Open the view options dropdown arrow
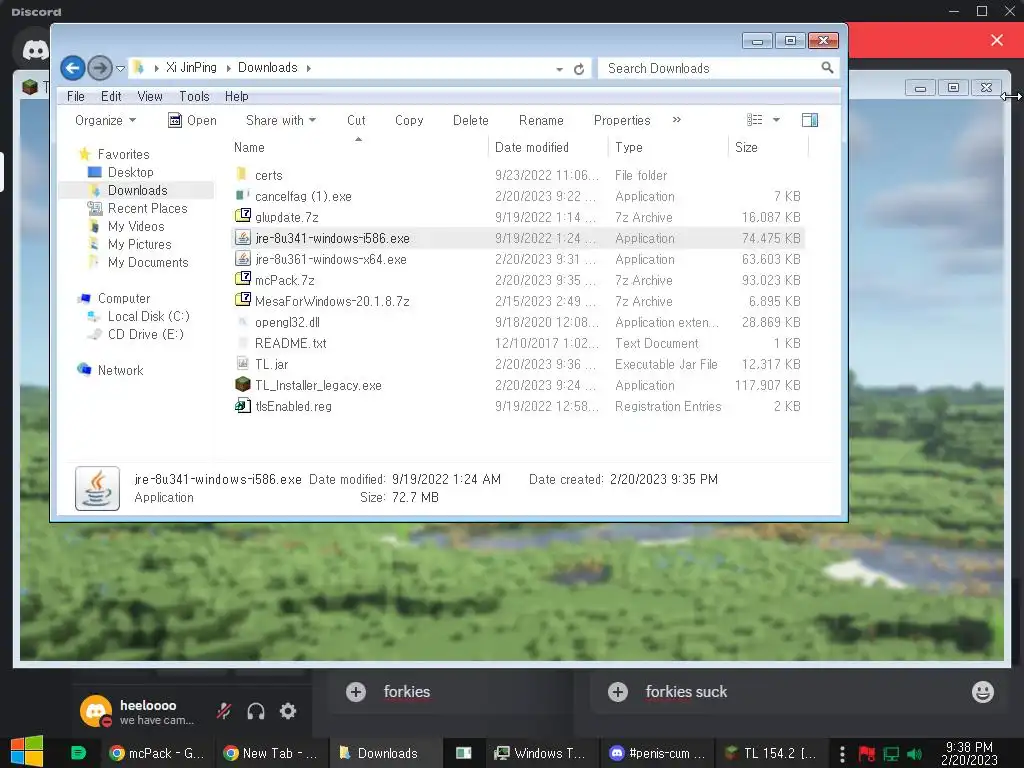 click(776, 120)
